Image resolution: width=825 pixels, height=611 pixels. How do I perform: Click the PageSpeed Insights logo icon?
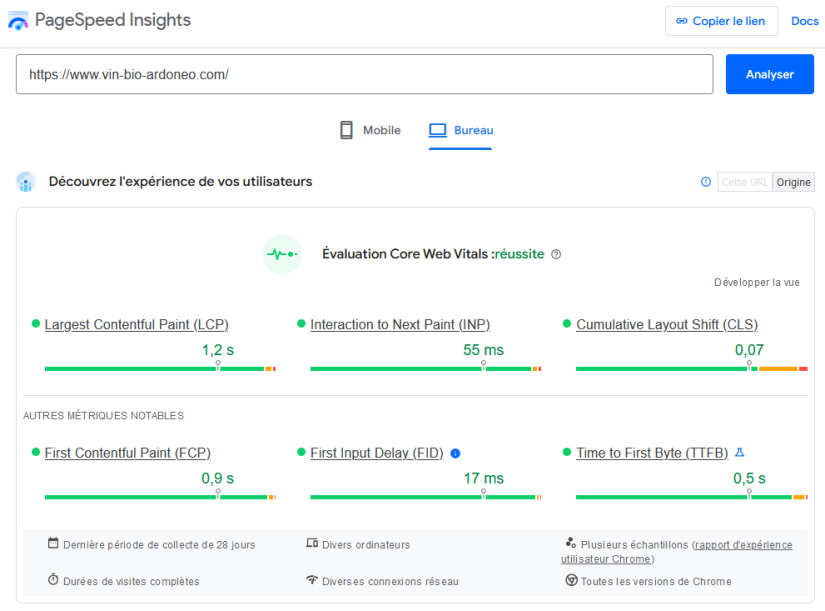(x=18, y=21)
